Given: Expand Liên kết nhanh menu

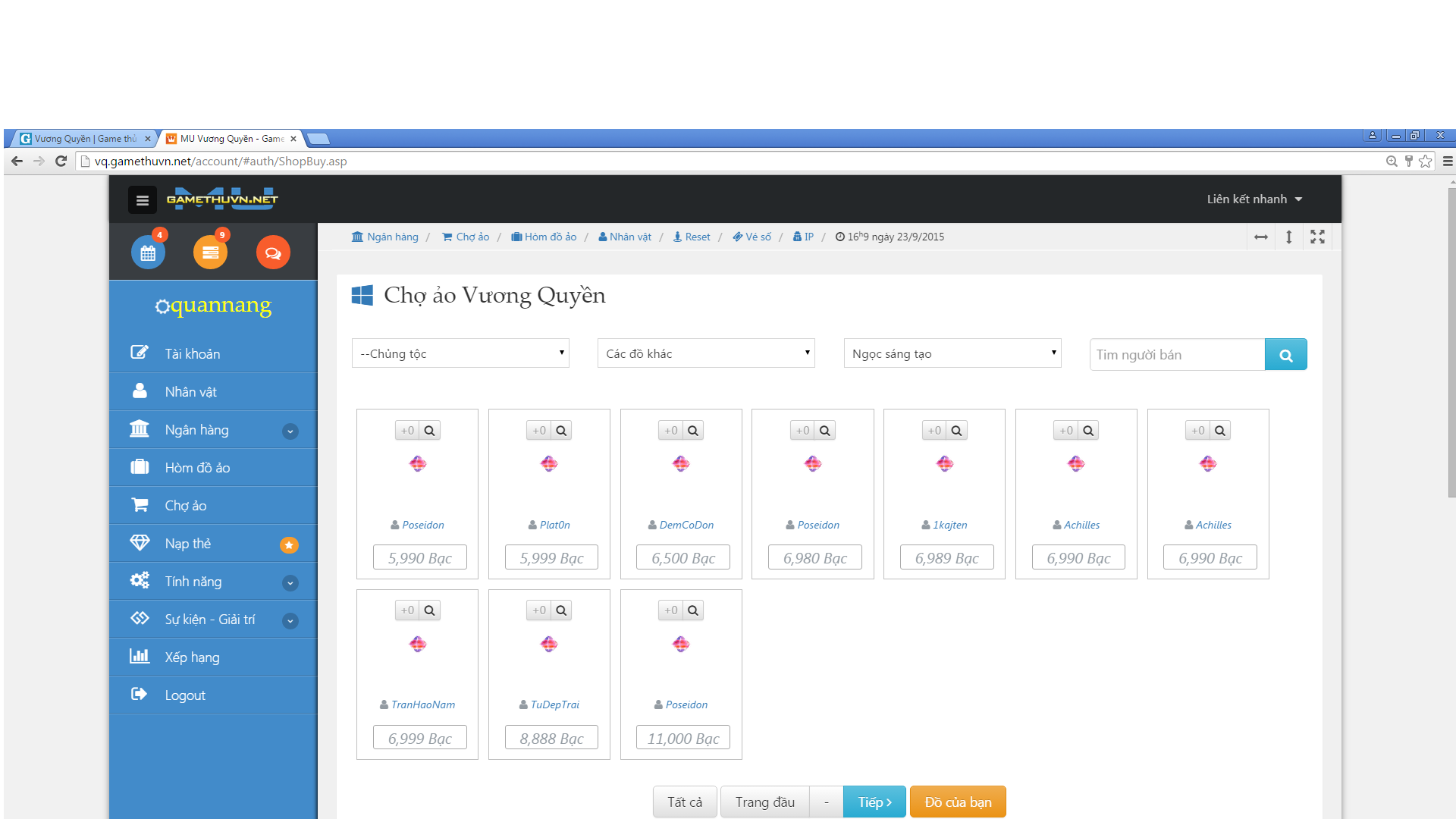Looking at the screenshot, I should click(x=1254, y=199).
